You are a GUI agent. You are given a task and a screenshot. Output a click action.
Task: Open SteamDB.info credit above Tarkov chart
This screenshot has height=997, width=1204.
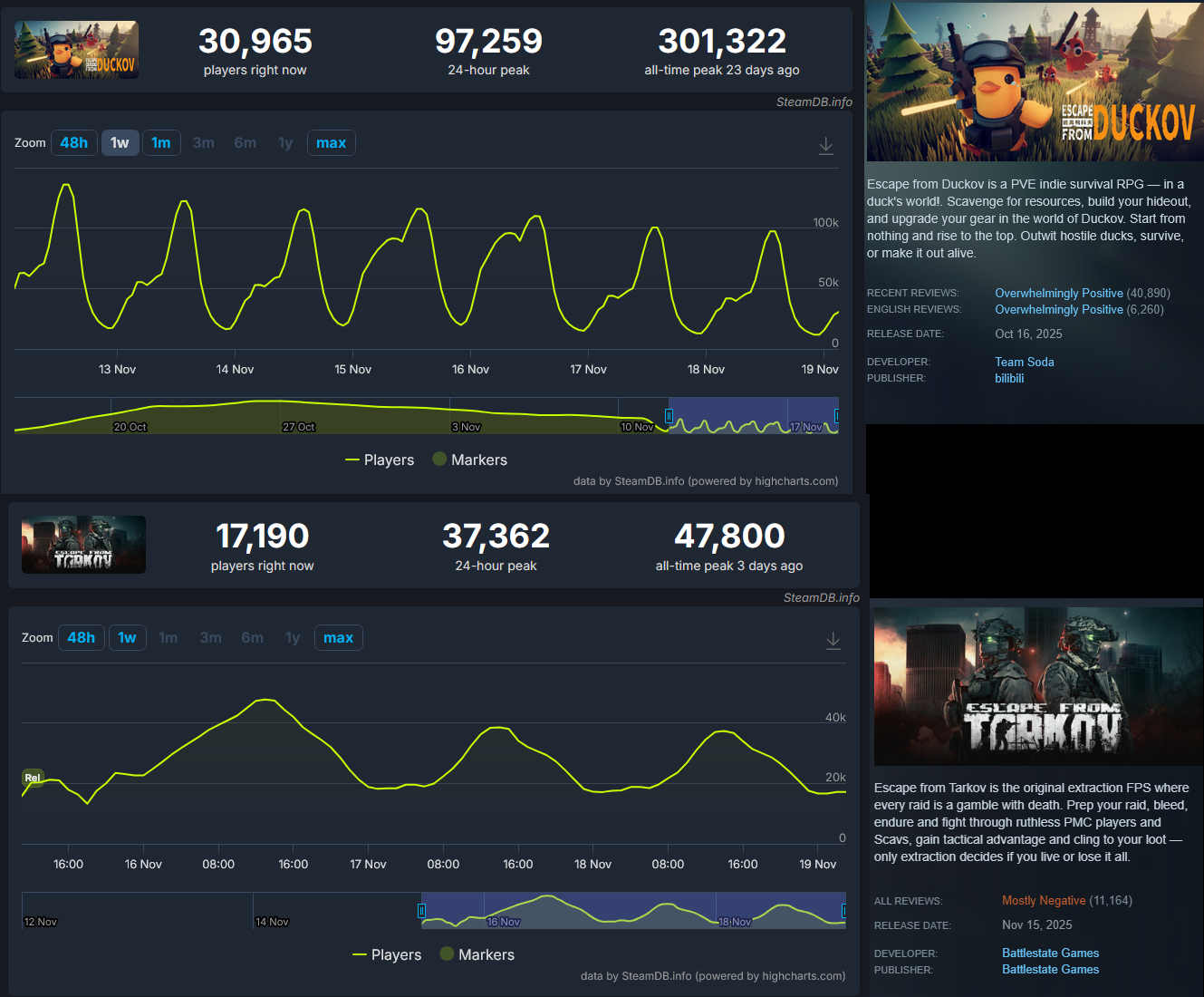coord(822,598)
